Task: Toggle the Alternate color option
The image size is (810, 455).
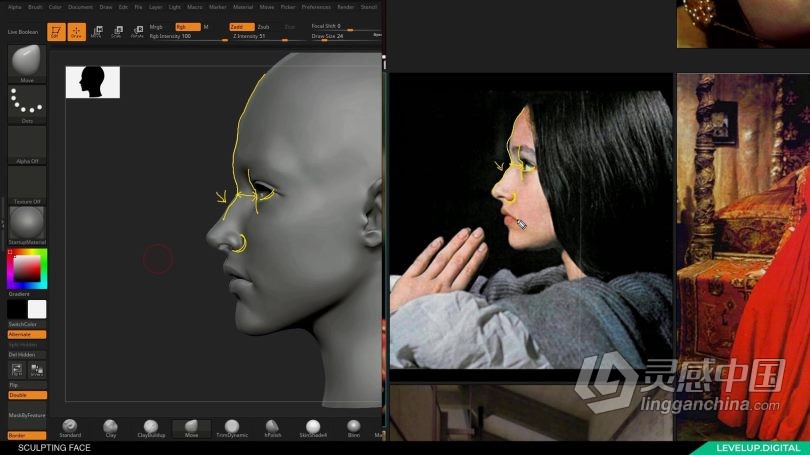Action: (27, 334)
